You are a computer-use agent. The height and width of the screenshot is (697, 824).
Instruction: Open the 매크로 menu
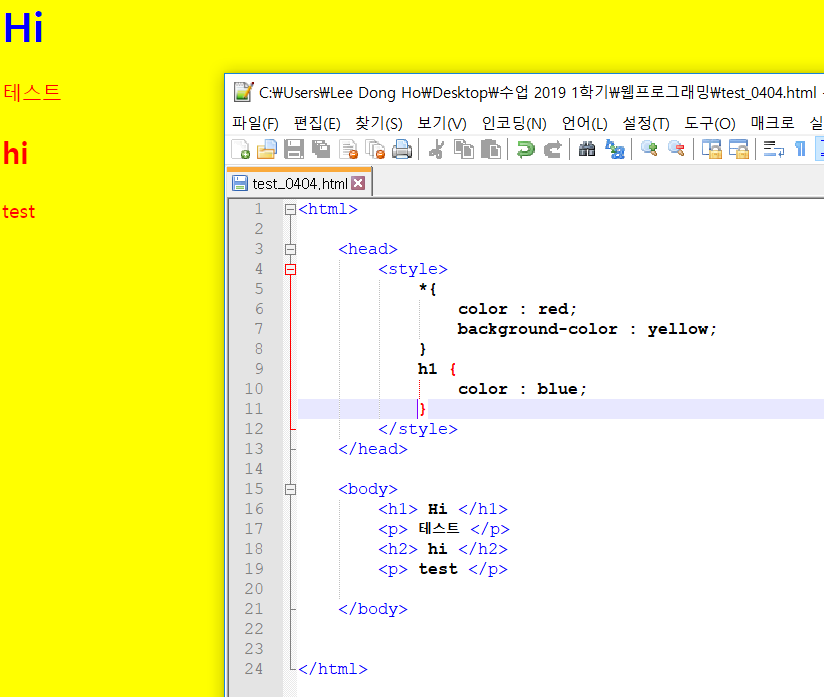pos(772,123)
